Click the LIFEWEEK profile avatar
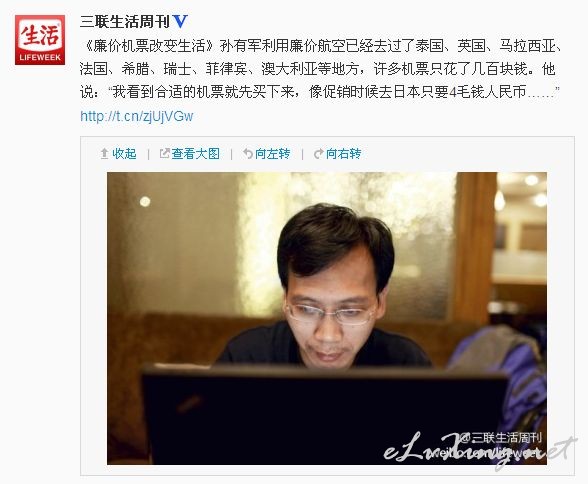This screenshot has width=588, height=484. [x=40, y=40]
